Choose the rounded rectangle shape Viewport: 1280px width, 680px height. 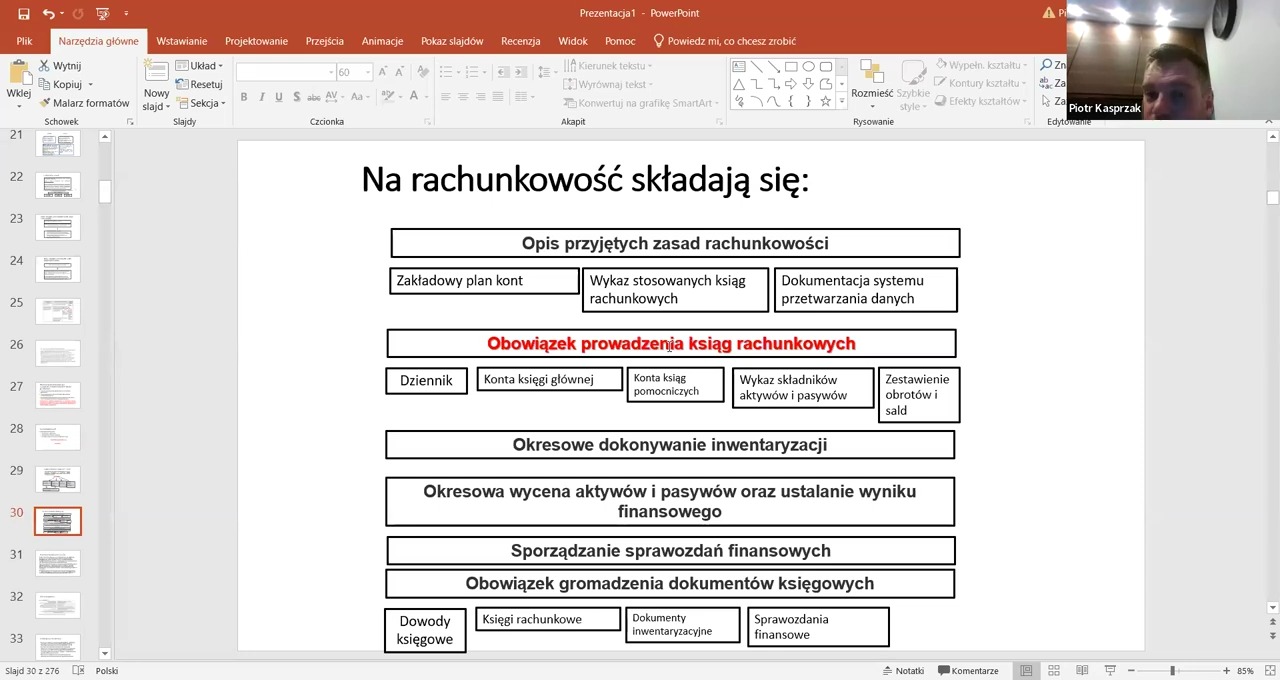point(825,67)
